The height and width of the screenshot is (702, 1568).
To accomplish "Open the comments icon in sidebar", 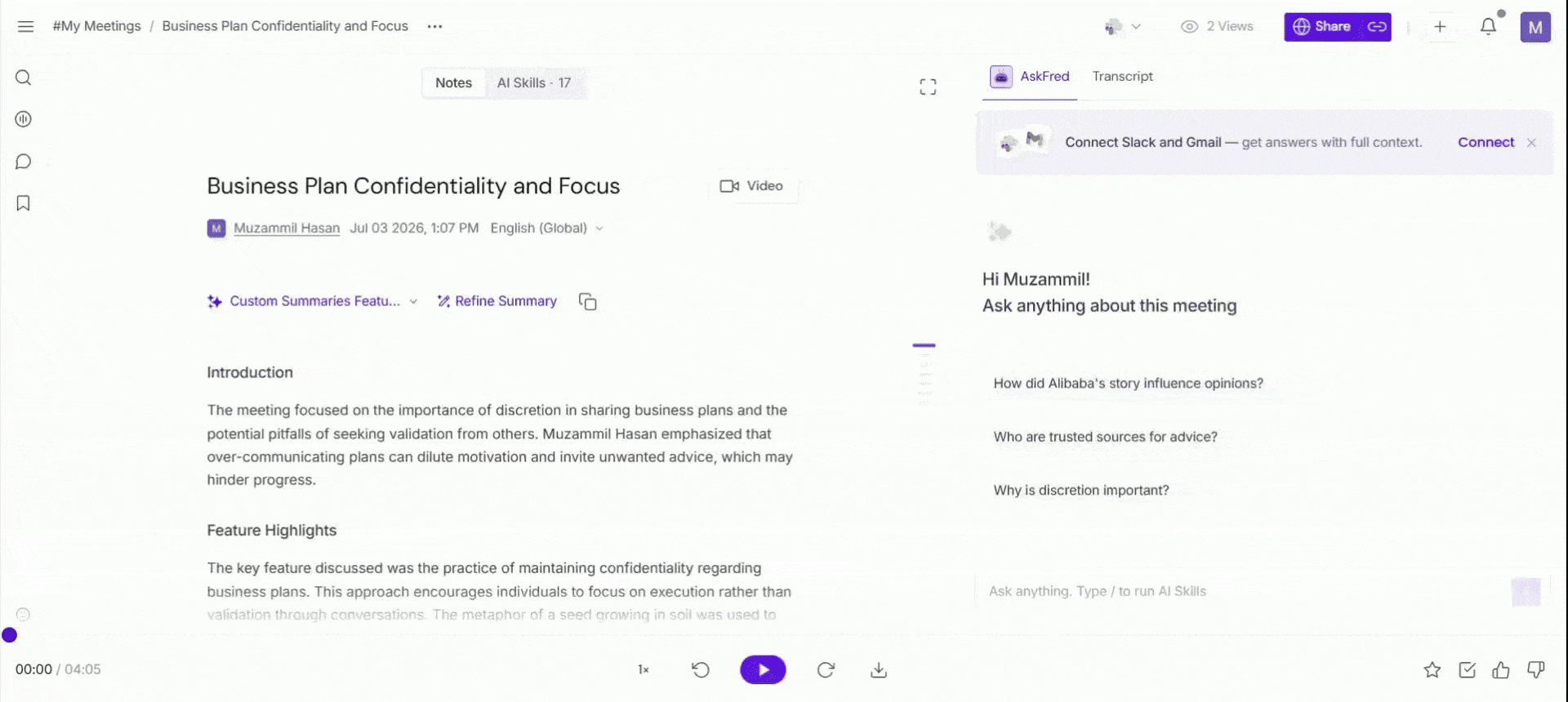I will point(23,162).
